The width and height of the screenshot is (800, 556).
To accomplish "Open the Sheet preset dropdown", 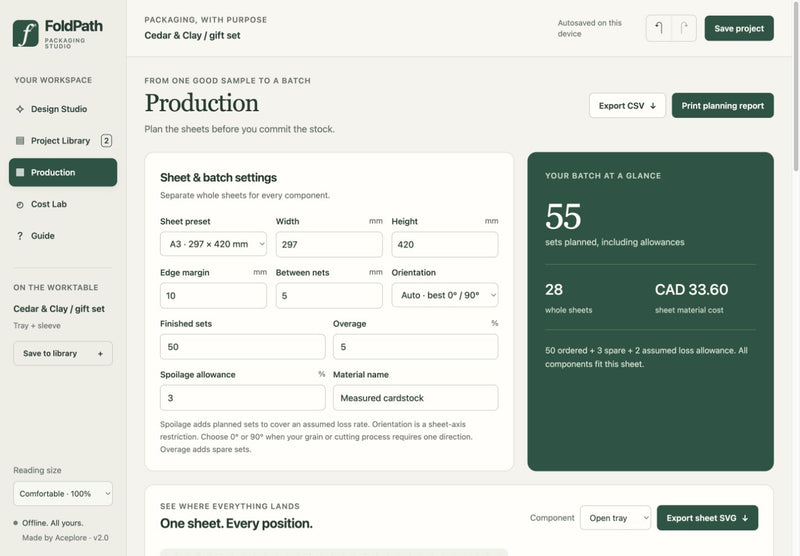I will pyautogui.click(x=213, y=244).
